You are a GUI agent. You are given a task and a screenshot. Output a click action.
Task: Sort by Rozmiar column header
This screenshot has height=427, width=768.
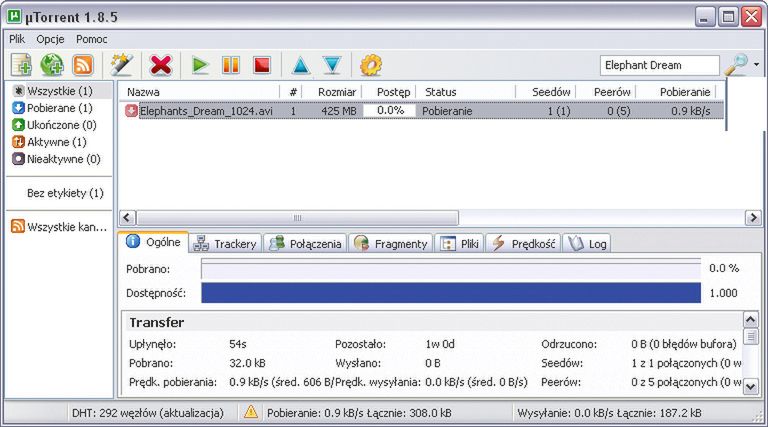tap(333, 92)
